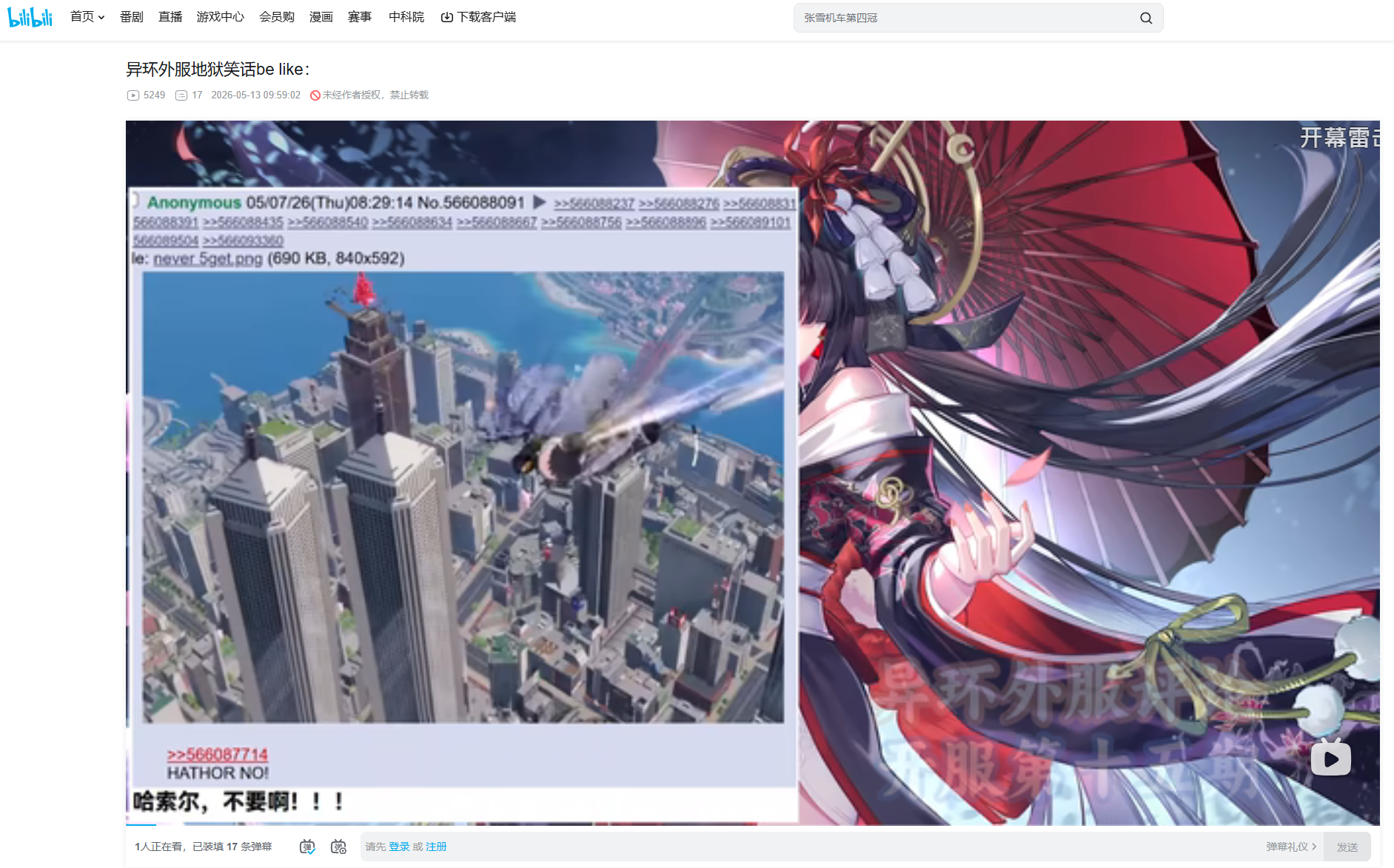1394x868 pixels.
Task: Open 游戏中心 in navigation
Action: pyautogui.click(x=221, y=17)
